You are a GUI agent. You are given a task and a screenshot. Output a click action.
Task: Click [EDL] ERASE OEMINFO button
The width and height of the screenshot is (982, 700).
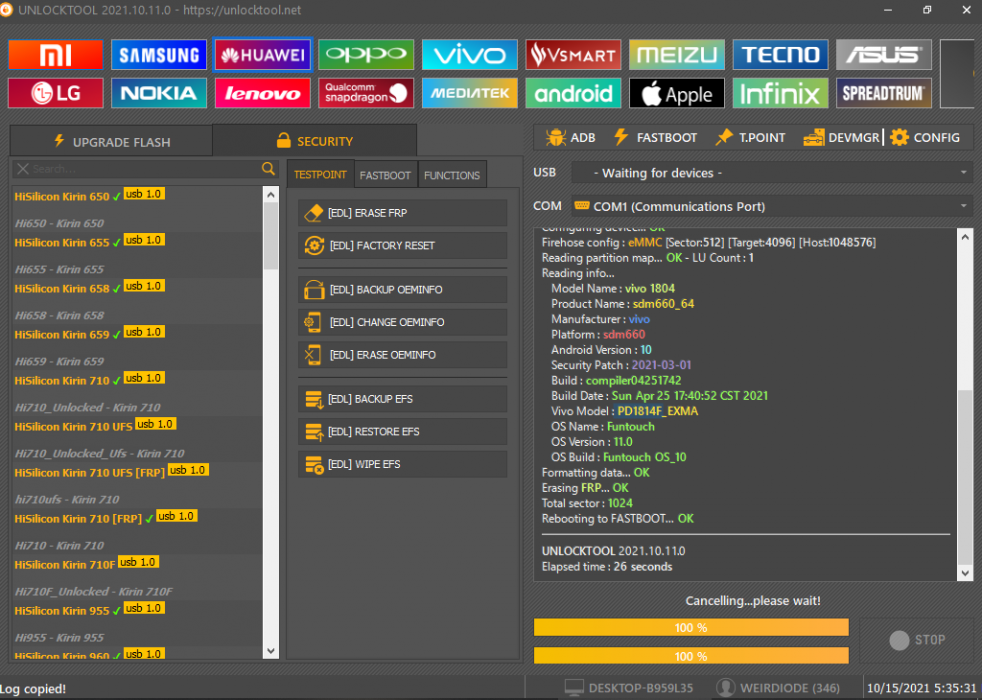(403, 355)
